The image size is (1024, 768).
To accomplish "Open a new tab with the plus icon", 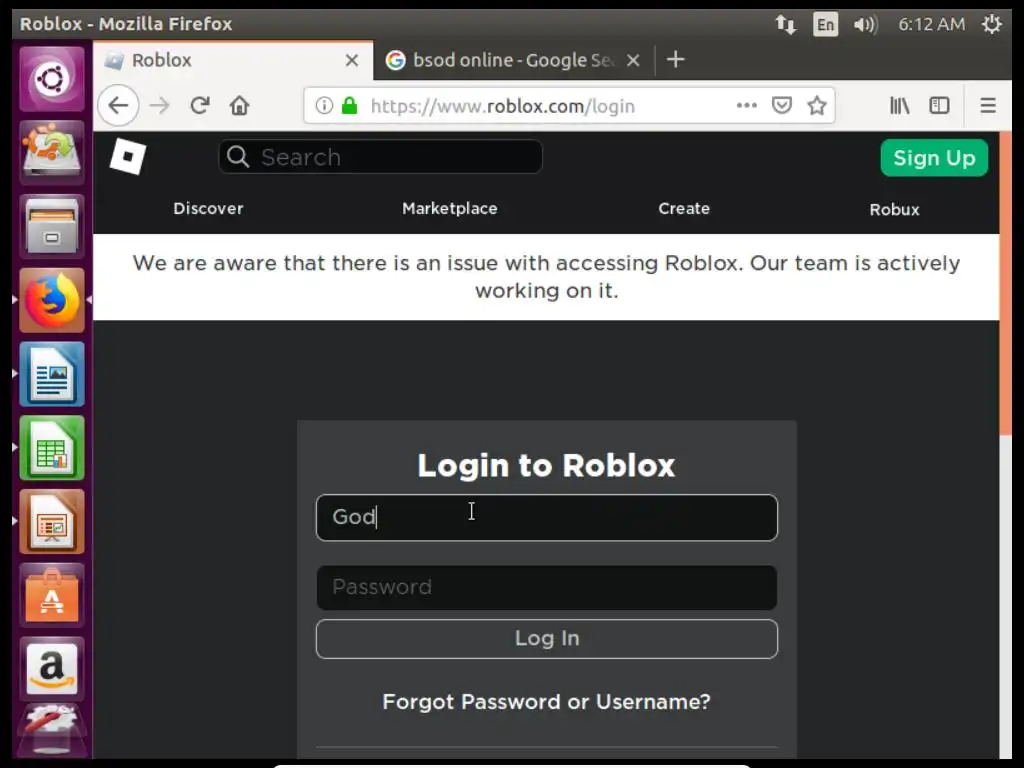I will pyautogui.click(x=676, y=59).
